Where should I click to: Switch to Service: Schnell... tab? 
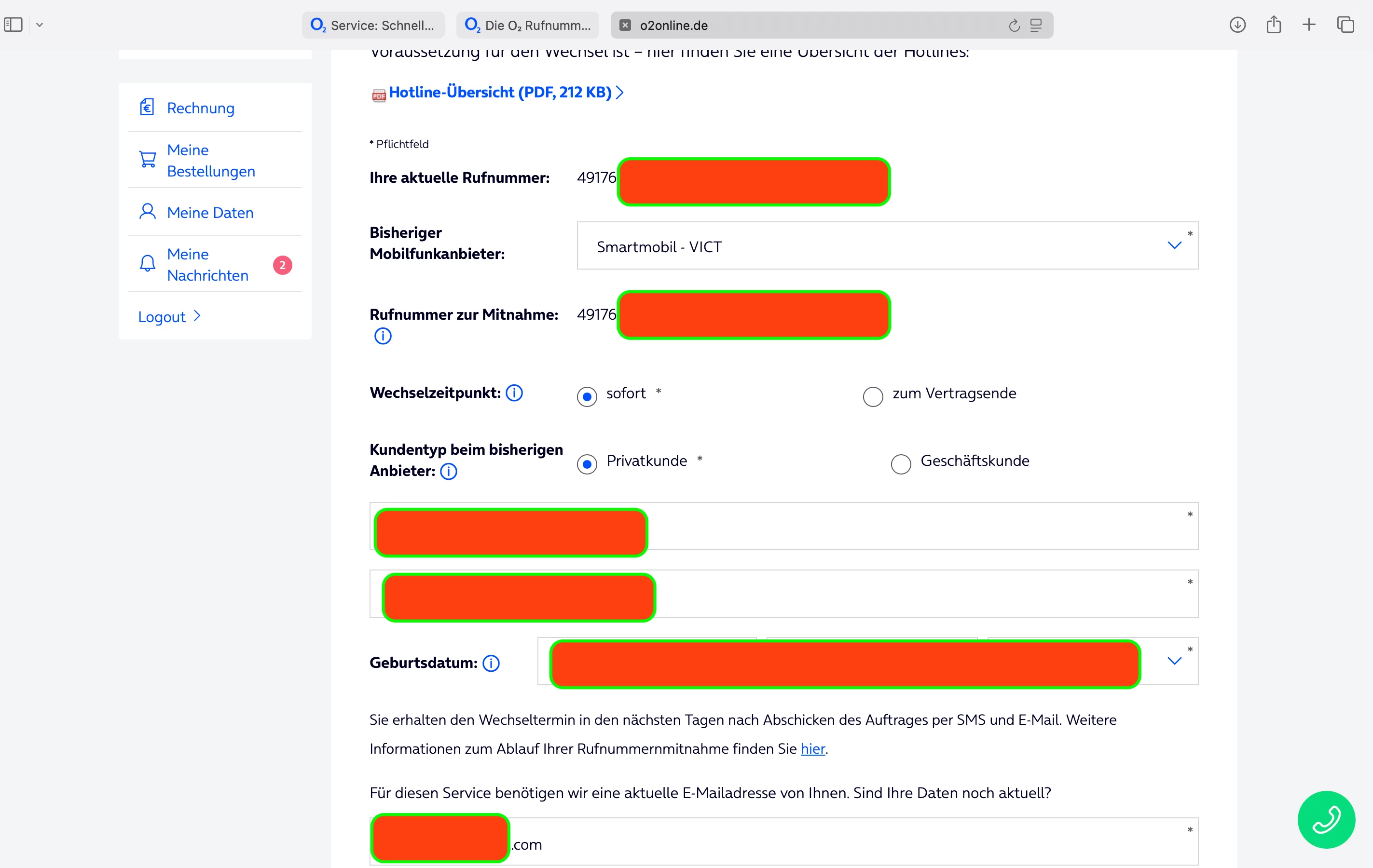373,25
